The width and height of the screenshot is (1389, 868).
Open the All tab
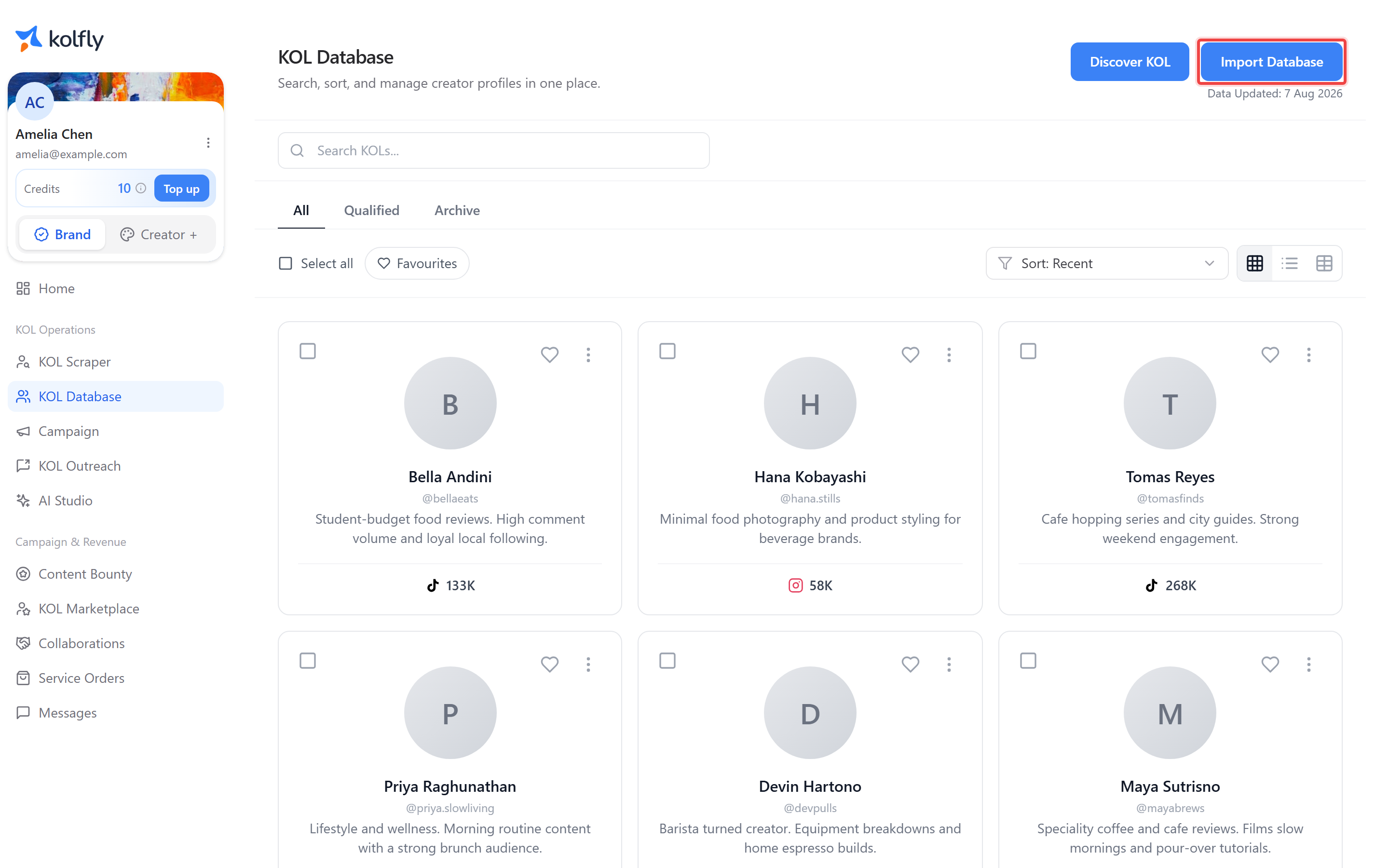[x=301, y=210]
